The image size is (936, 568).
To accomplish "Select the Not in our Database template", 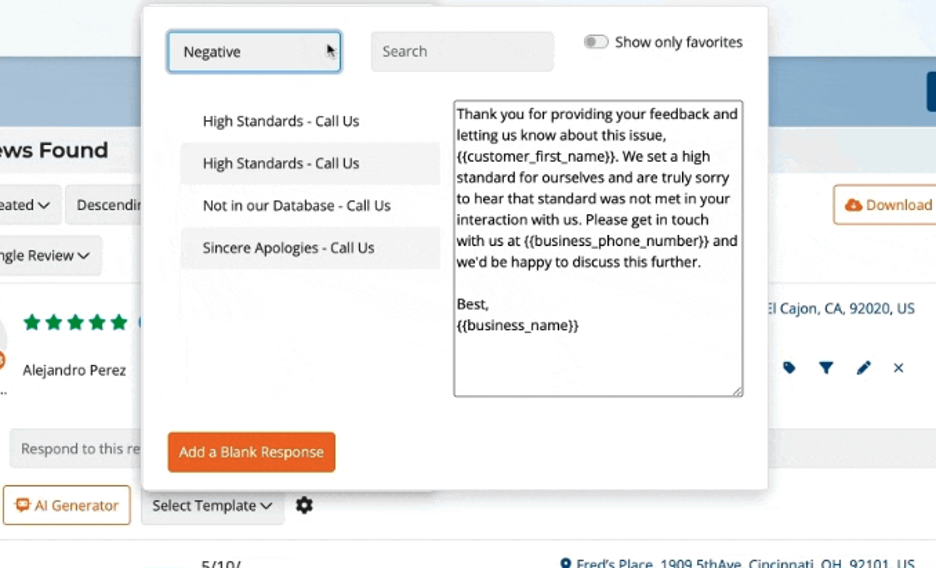I will click(x=296, y=206).
